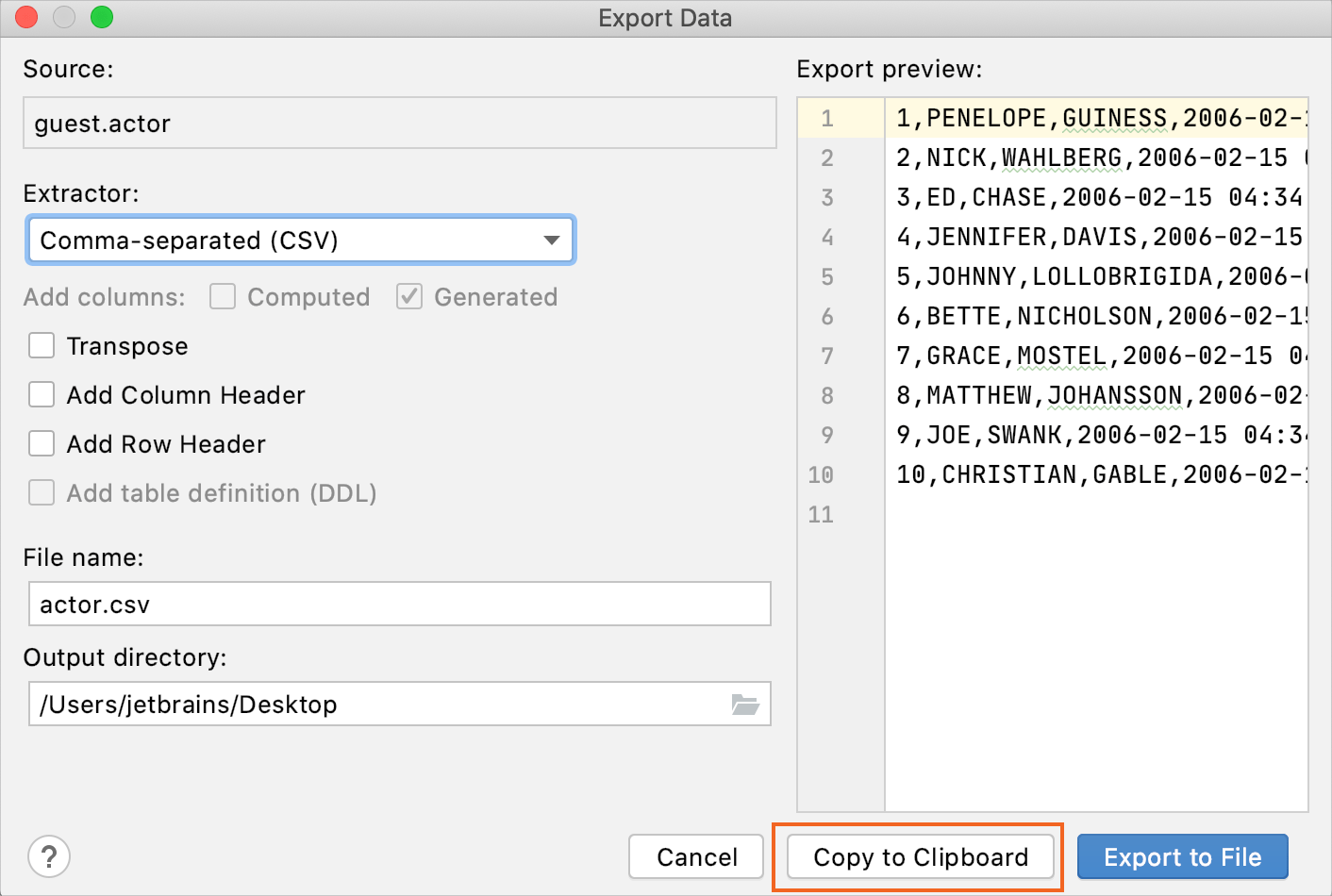The height and width of the screenshot is (896, 1332).
Task: Click the Transpose label text
Action: [127, 346]
